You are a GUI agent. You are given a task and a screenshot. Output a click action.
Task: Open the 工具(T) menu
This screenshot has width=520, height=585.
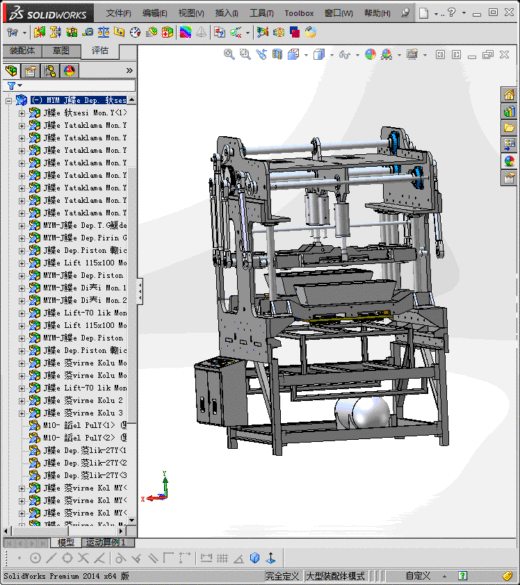coord(261,13)
